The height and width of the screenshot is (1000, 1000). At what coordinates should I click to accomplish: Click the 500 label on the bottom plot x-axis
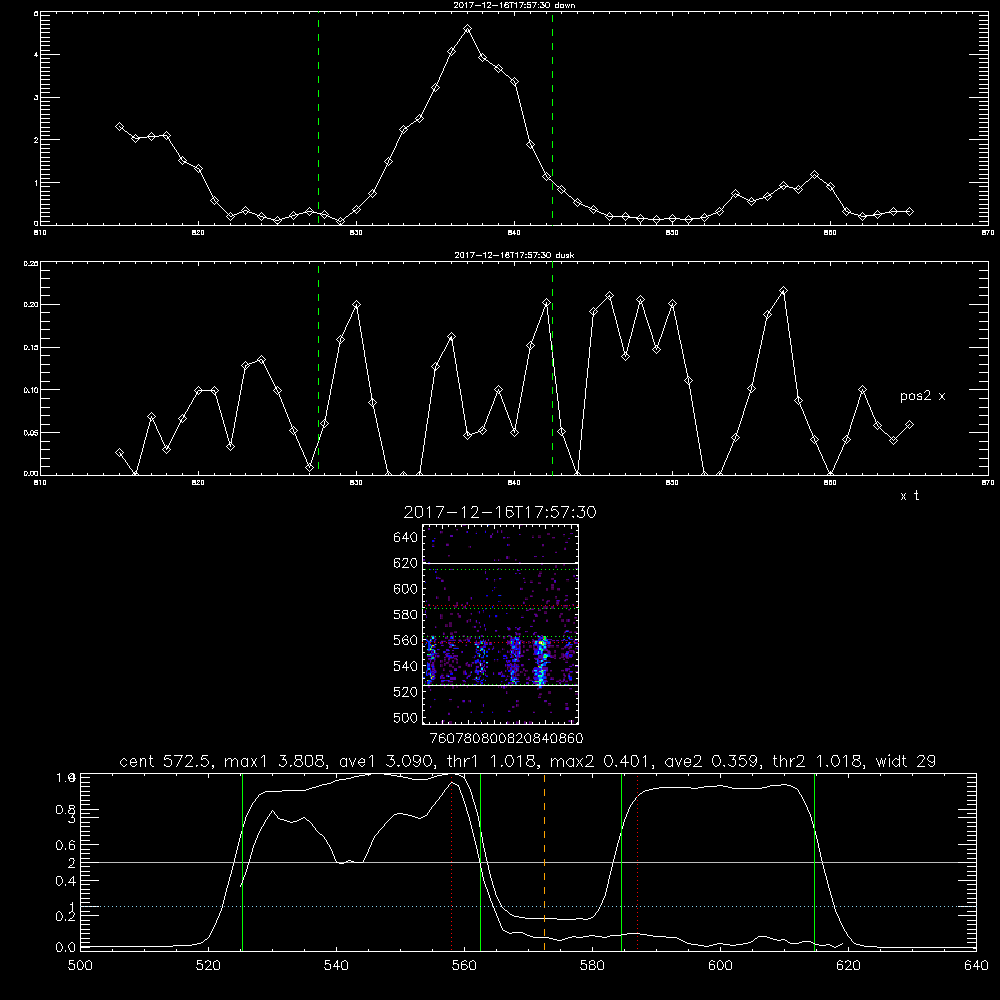(x=80, y=966)
